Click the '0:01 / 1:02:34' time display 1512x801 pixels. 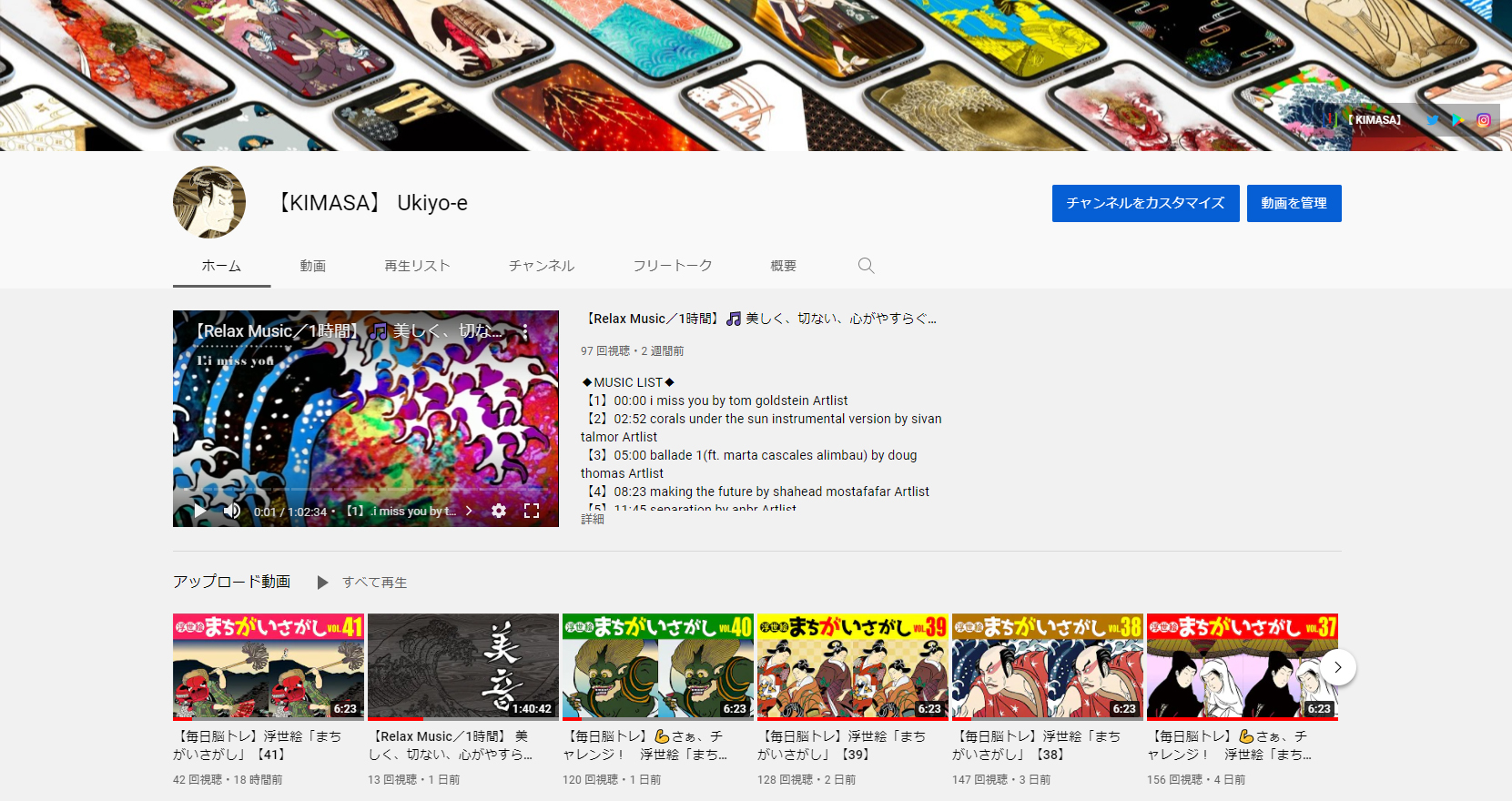click(290, 512)
